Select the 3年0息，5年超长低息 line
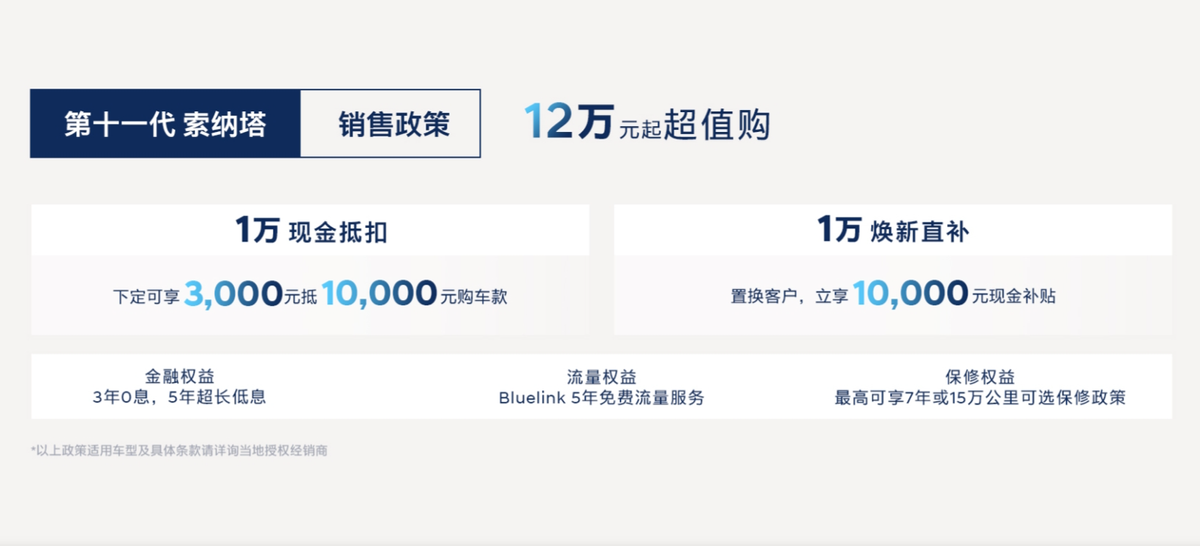This screenshot has width=1200, height=546. coord(179,398)
